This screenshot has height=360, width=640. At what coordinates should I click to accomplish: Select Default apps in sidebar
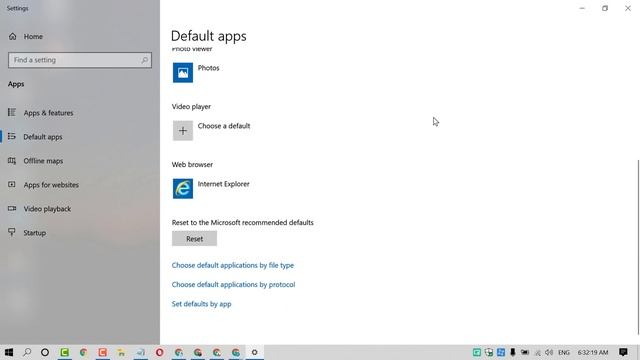click(42, 137)
